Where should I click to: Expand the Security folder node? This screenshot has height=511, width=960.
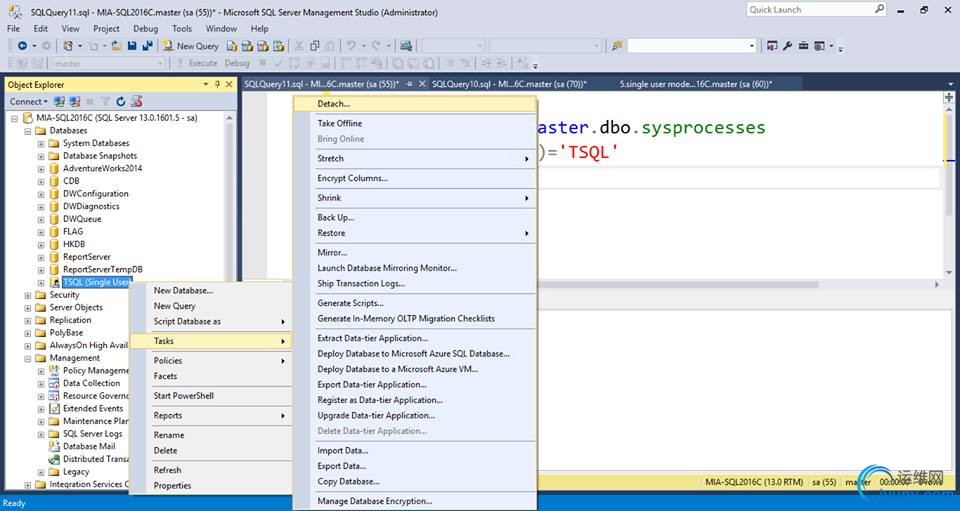28,295
